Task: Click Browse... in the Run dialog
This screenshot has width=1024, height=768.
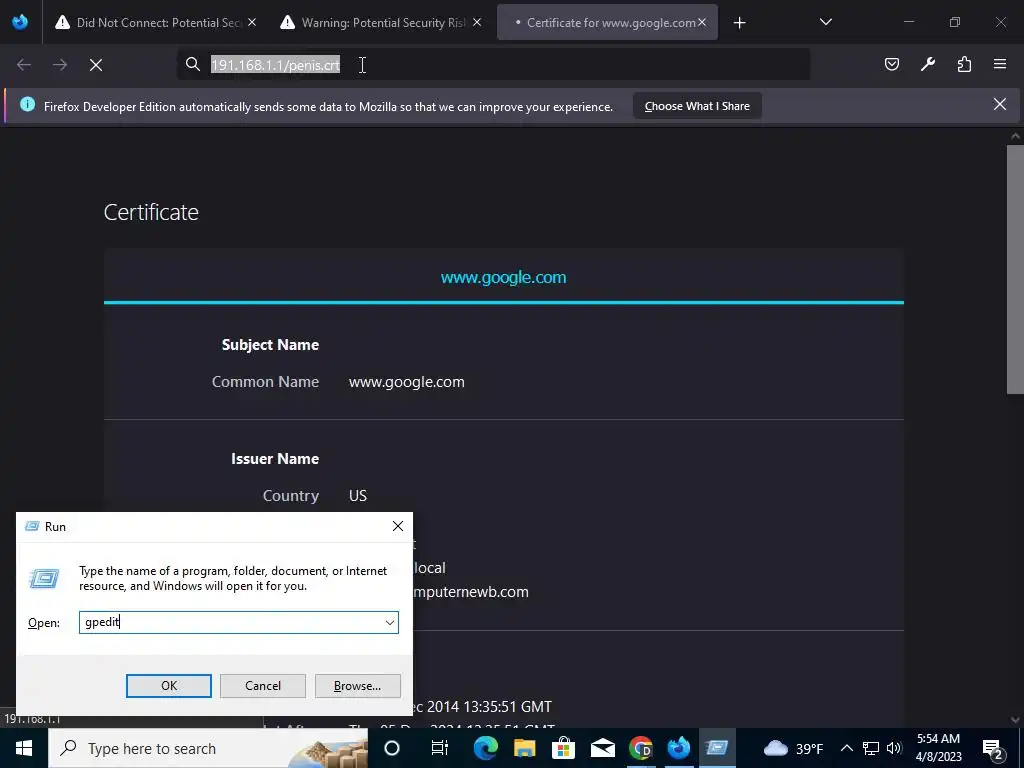Action: 357,686
